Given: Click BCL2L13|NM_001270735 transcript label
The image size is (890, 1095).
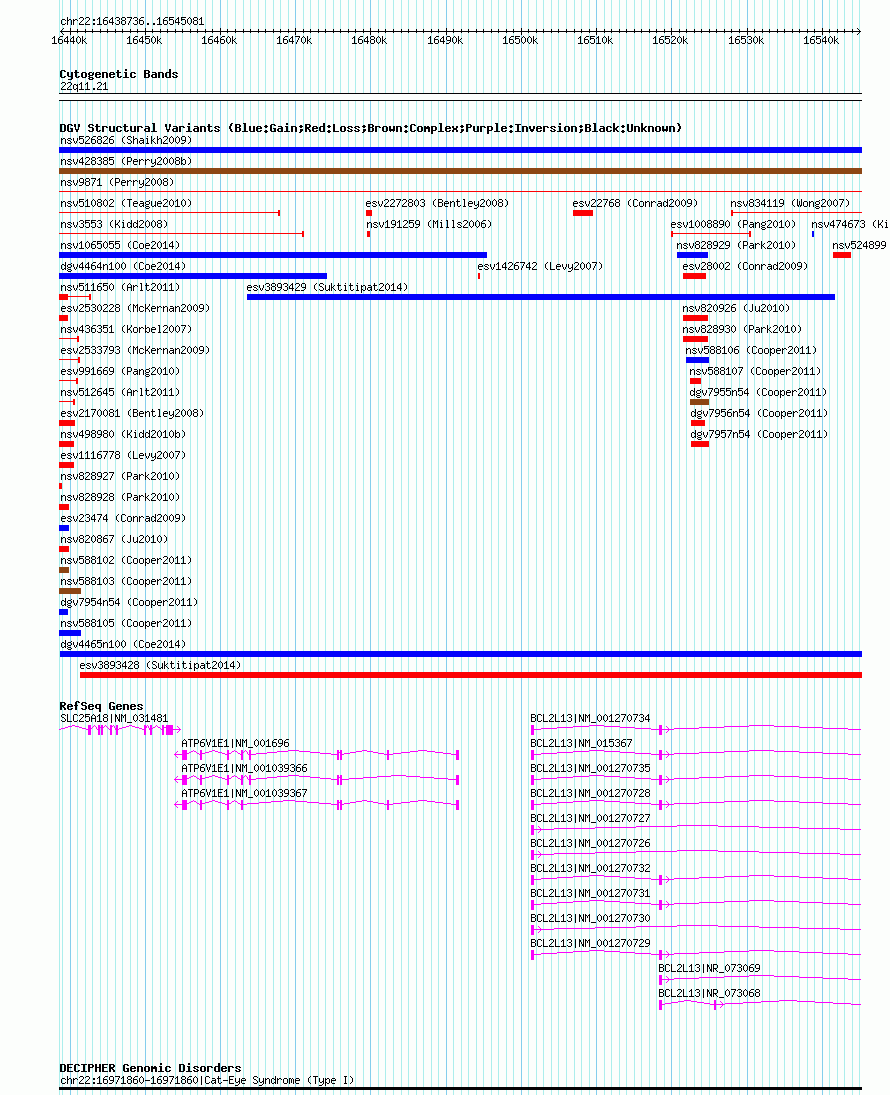Looking at the screenshot, I should coord(590,768).
